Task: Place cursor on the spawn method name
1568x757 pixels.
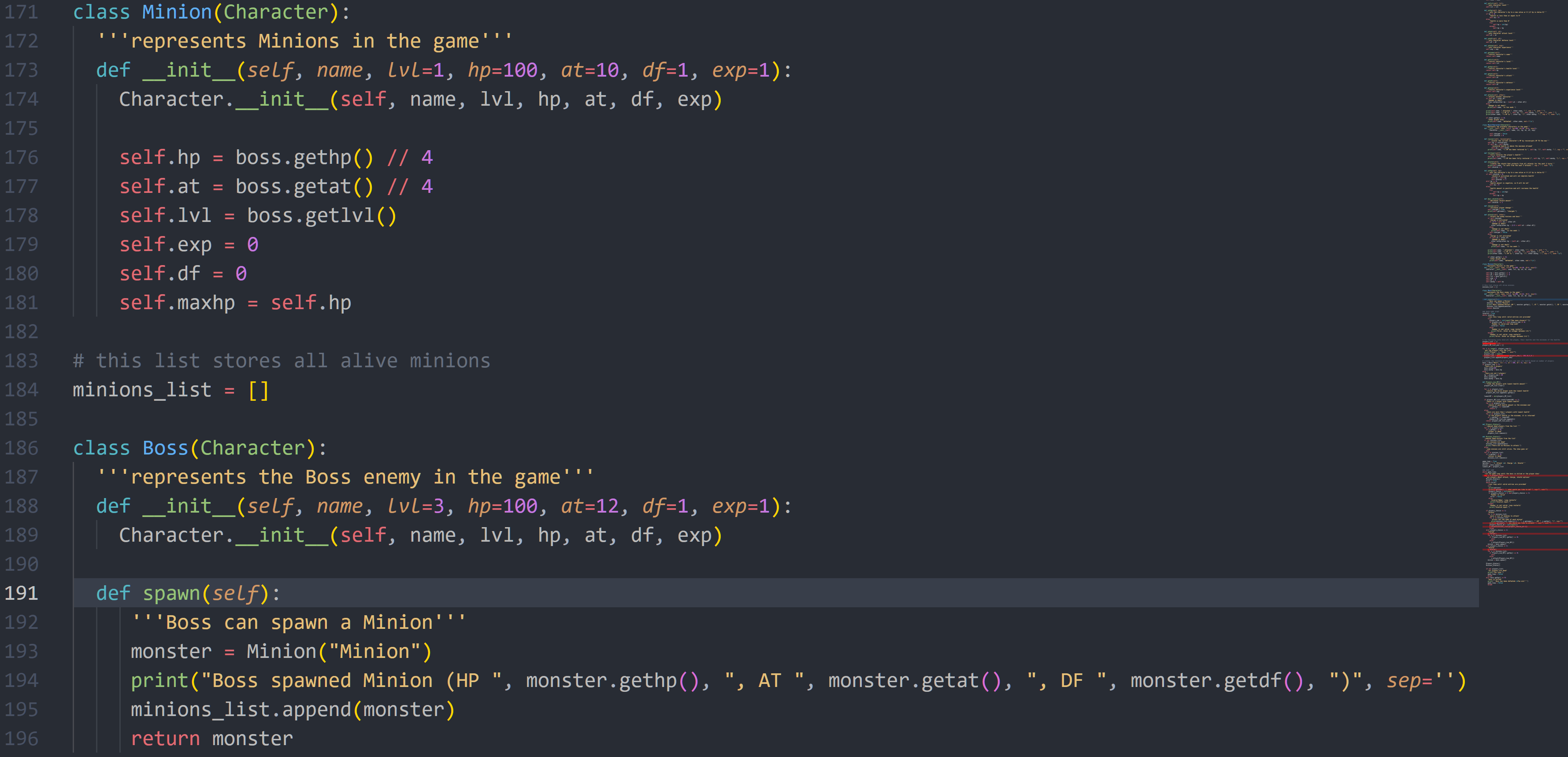Action: point(172,593)
